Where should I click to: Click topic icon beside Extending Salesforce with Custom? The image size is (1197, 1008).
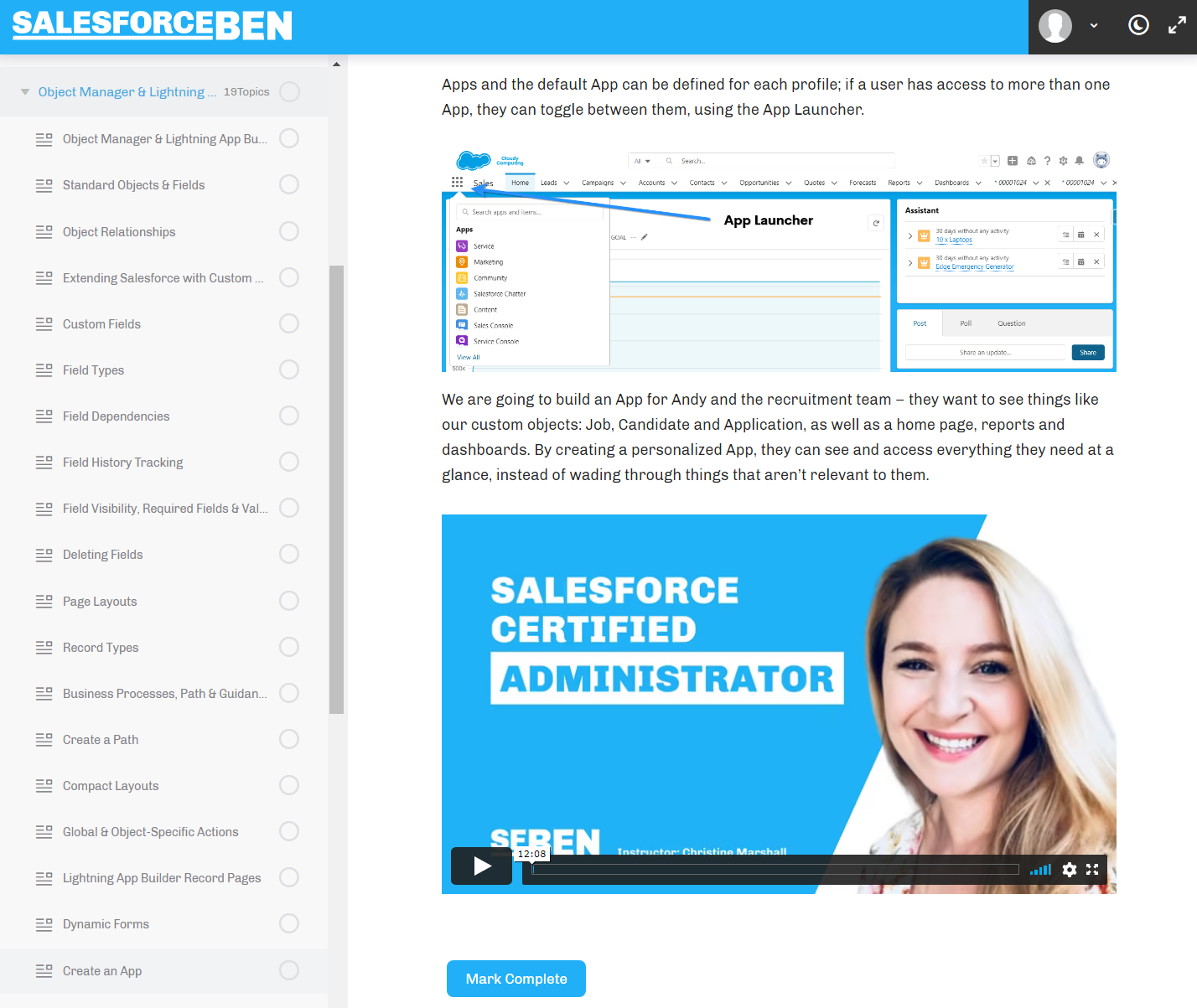[x=44, y=278]
